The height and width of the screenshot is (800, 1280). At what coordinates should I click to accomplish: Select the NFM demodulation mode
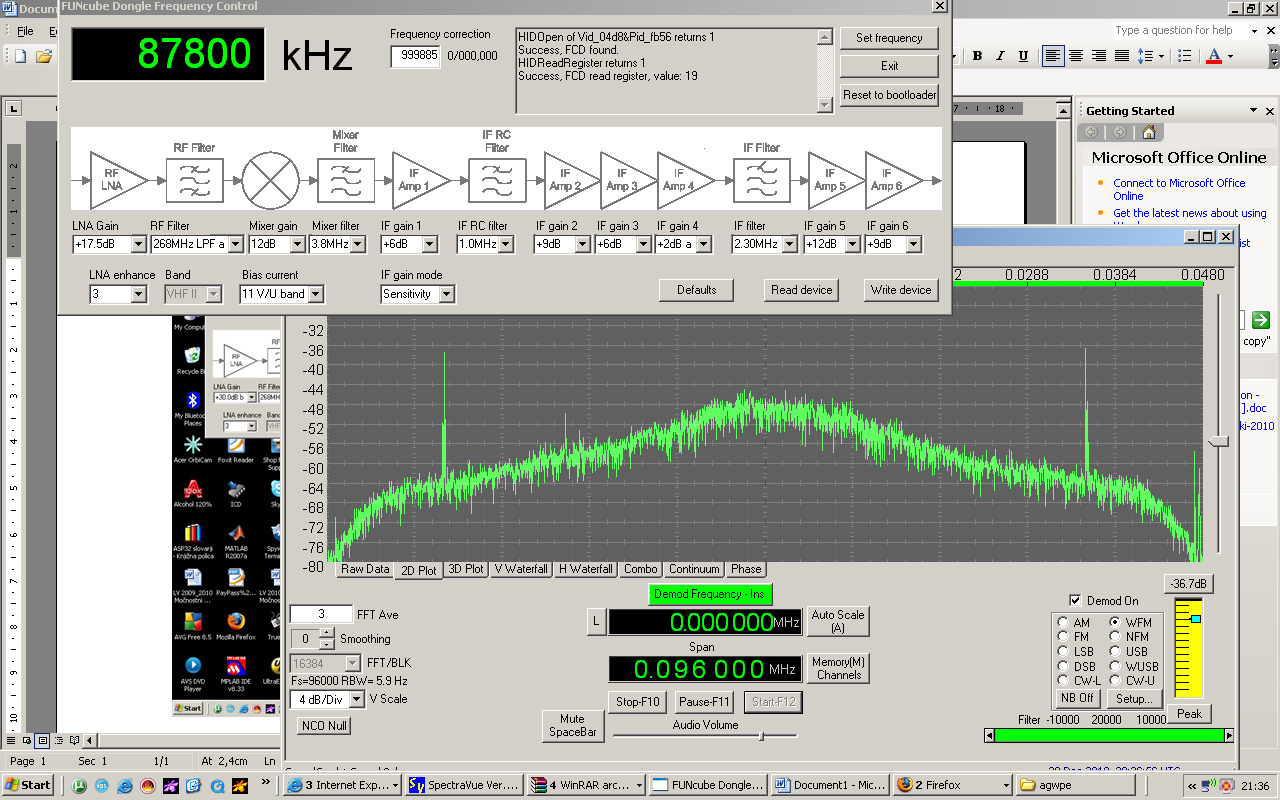click(1115, 637)
